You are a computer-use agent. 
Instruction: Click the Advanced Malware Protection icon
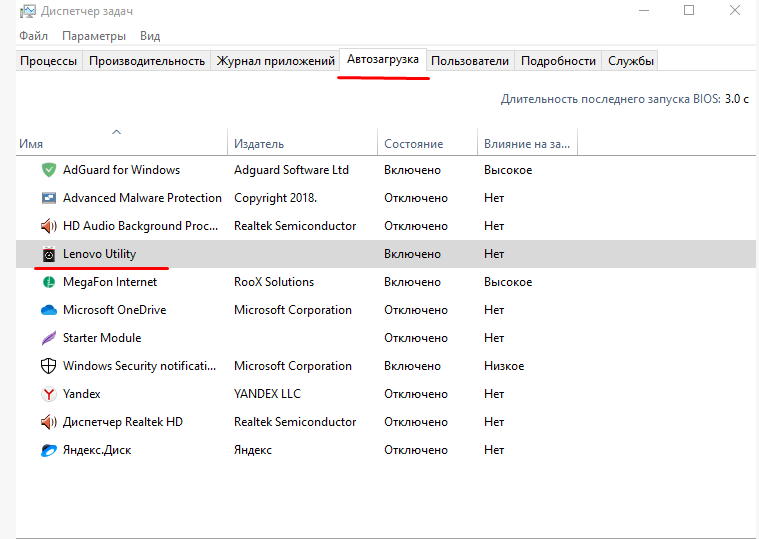click(x=49, y=198)
